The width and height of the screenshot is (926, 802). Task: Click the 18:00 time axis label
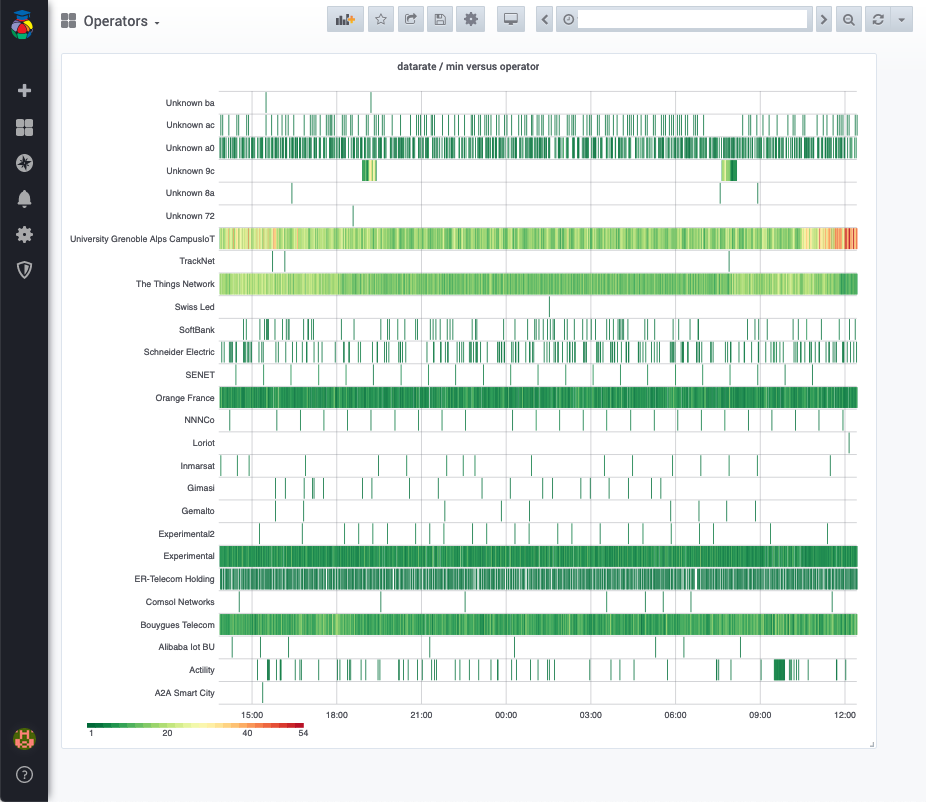pos(337,715)
